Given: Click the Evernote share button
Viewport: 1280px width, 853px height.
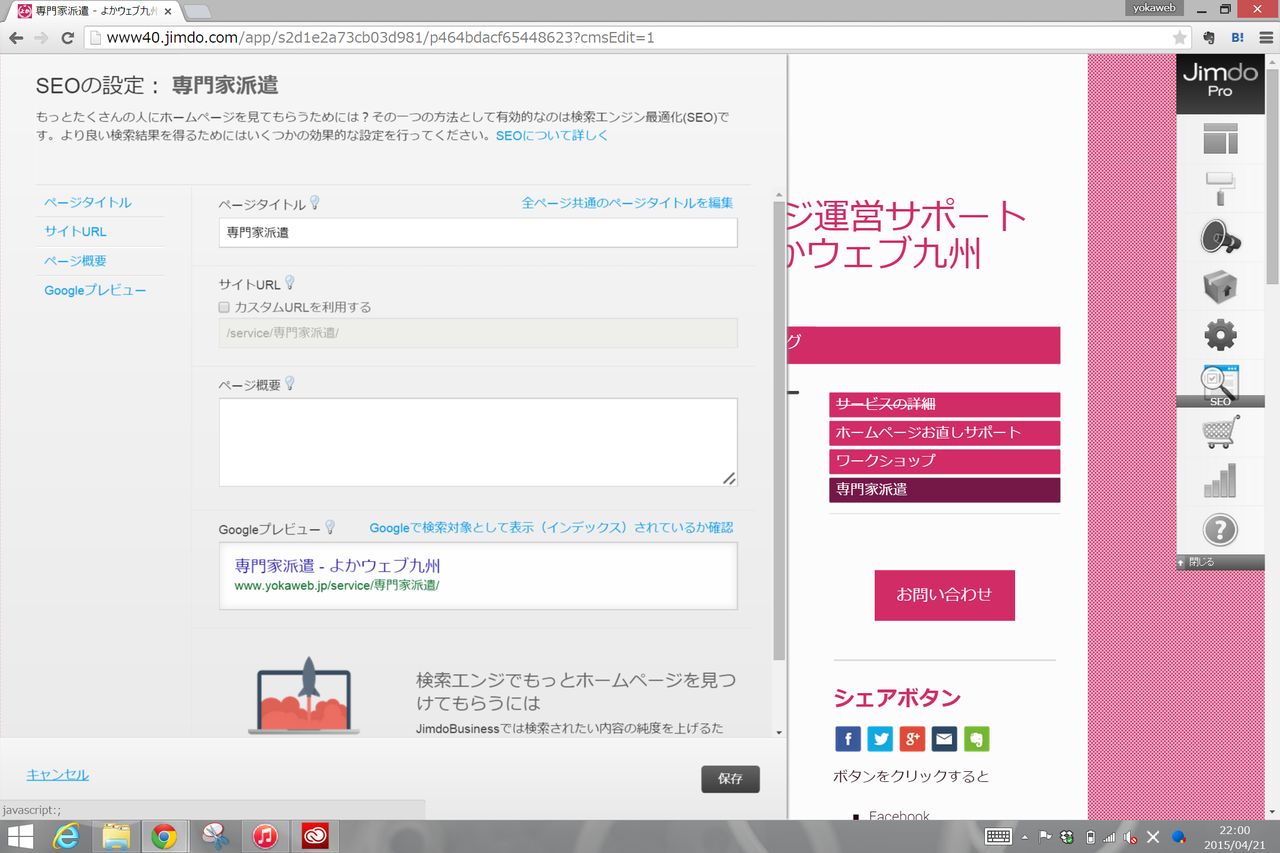Looking at the screenshot, I should [977, 739].
